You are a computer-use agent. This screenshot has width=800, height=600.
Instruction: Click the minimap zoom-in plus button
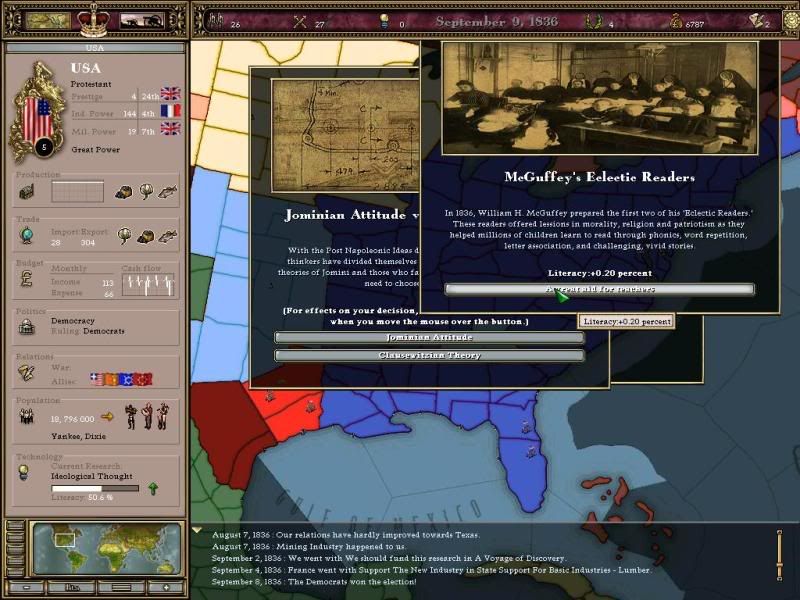166,587
